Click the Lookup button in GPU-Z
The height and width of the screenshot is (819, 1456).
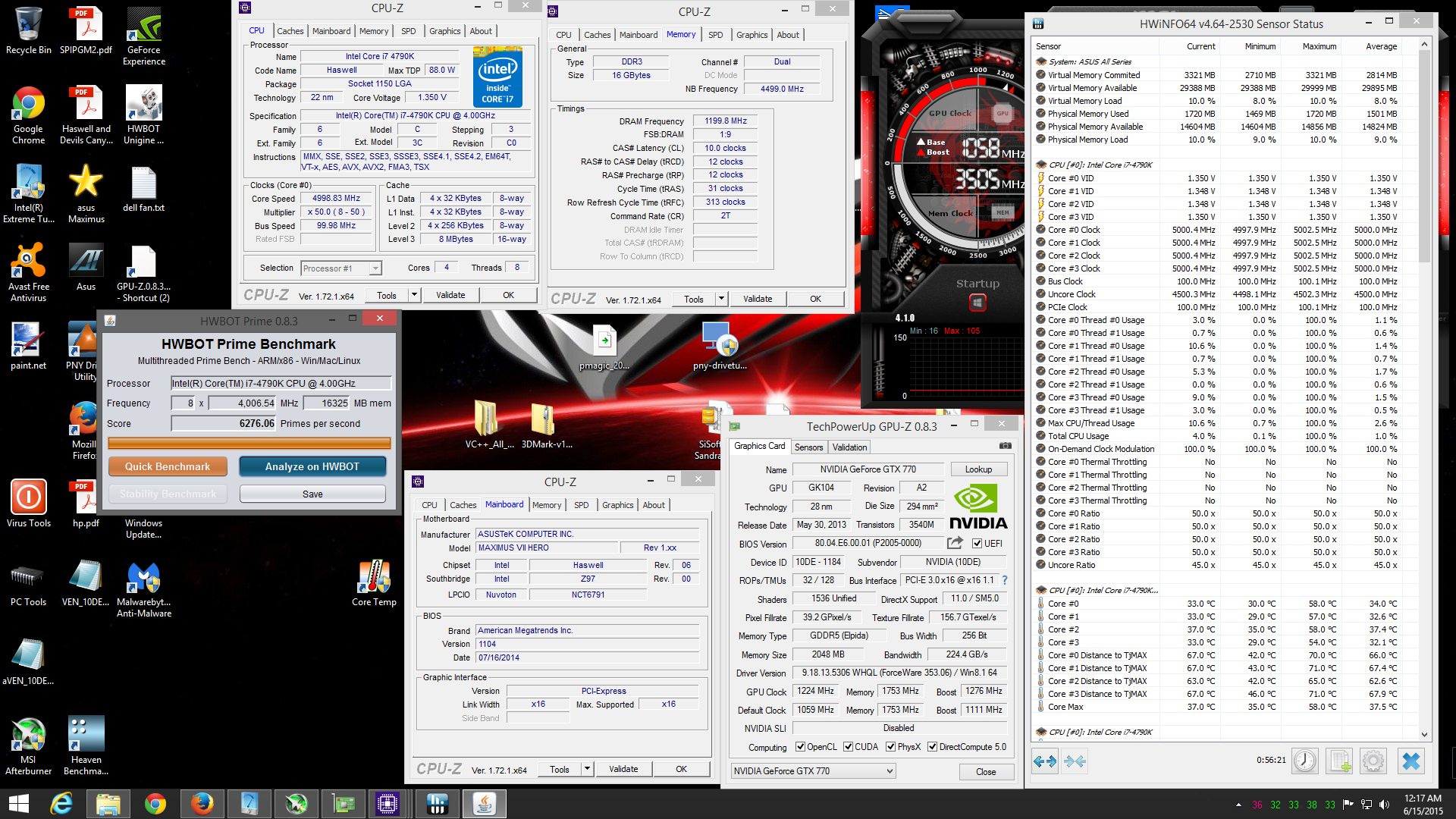(x=978, y=469)
